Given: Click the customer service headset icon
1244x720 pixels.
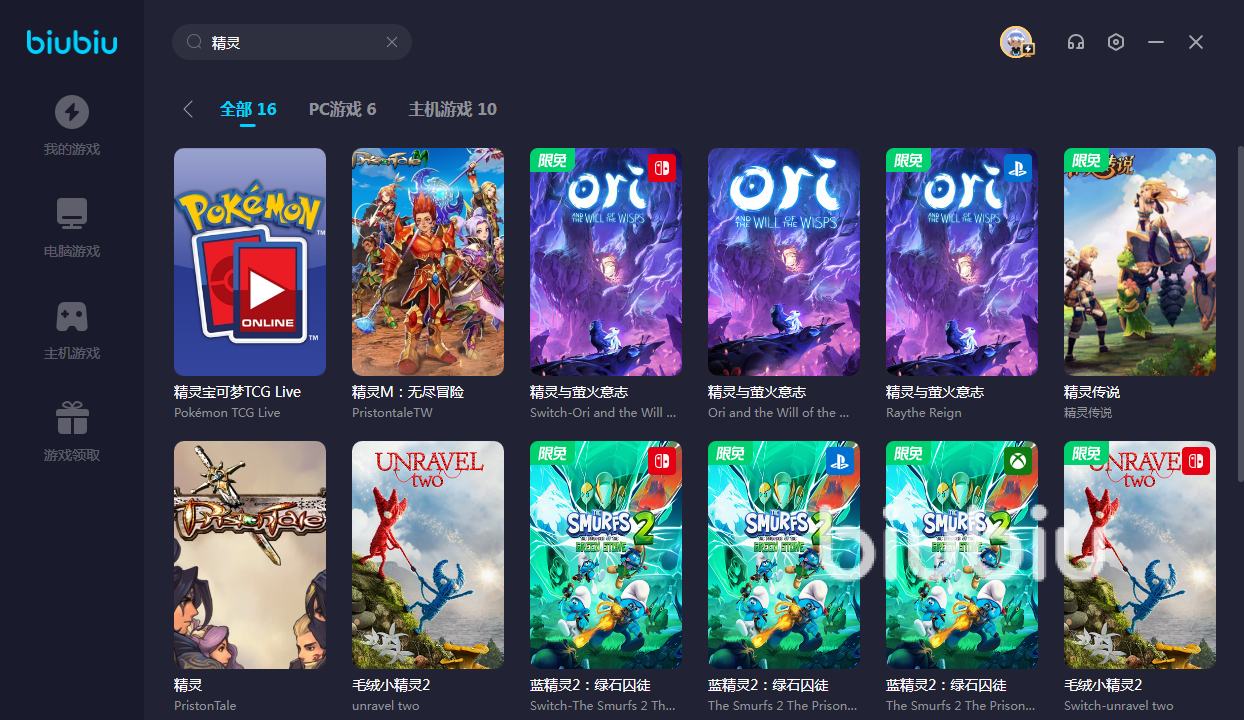Looking at the screenshot, I should (x=1076, y=42).
